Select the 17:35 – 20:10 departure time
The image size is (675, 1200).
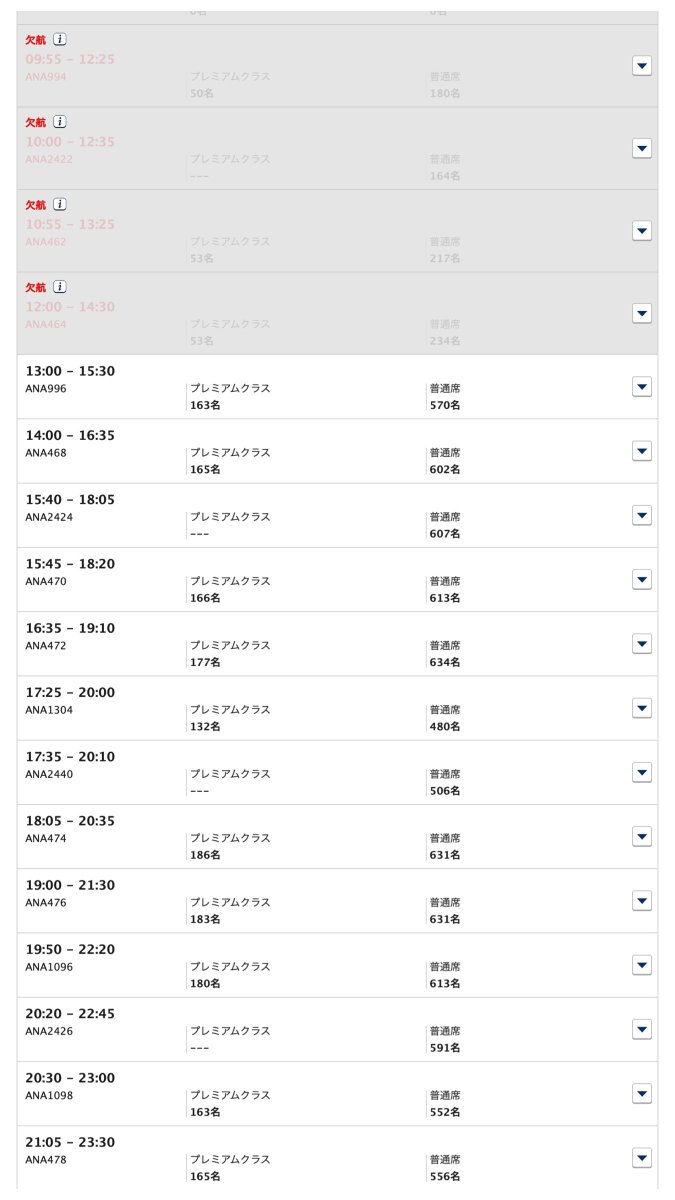[x=70, y=756]
